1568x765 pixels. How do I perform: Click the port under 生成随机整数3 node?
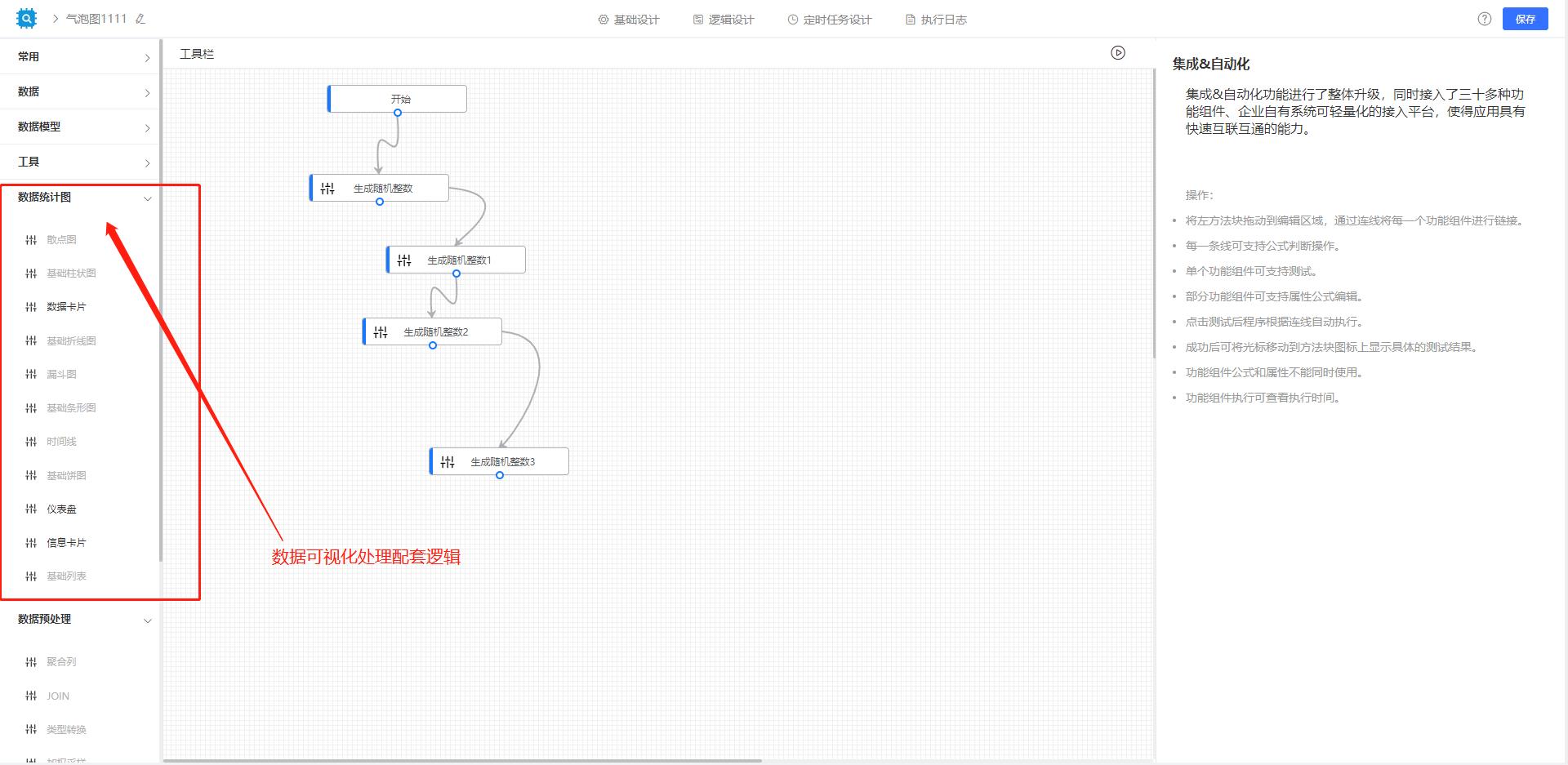tap(500, 475)
